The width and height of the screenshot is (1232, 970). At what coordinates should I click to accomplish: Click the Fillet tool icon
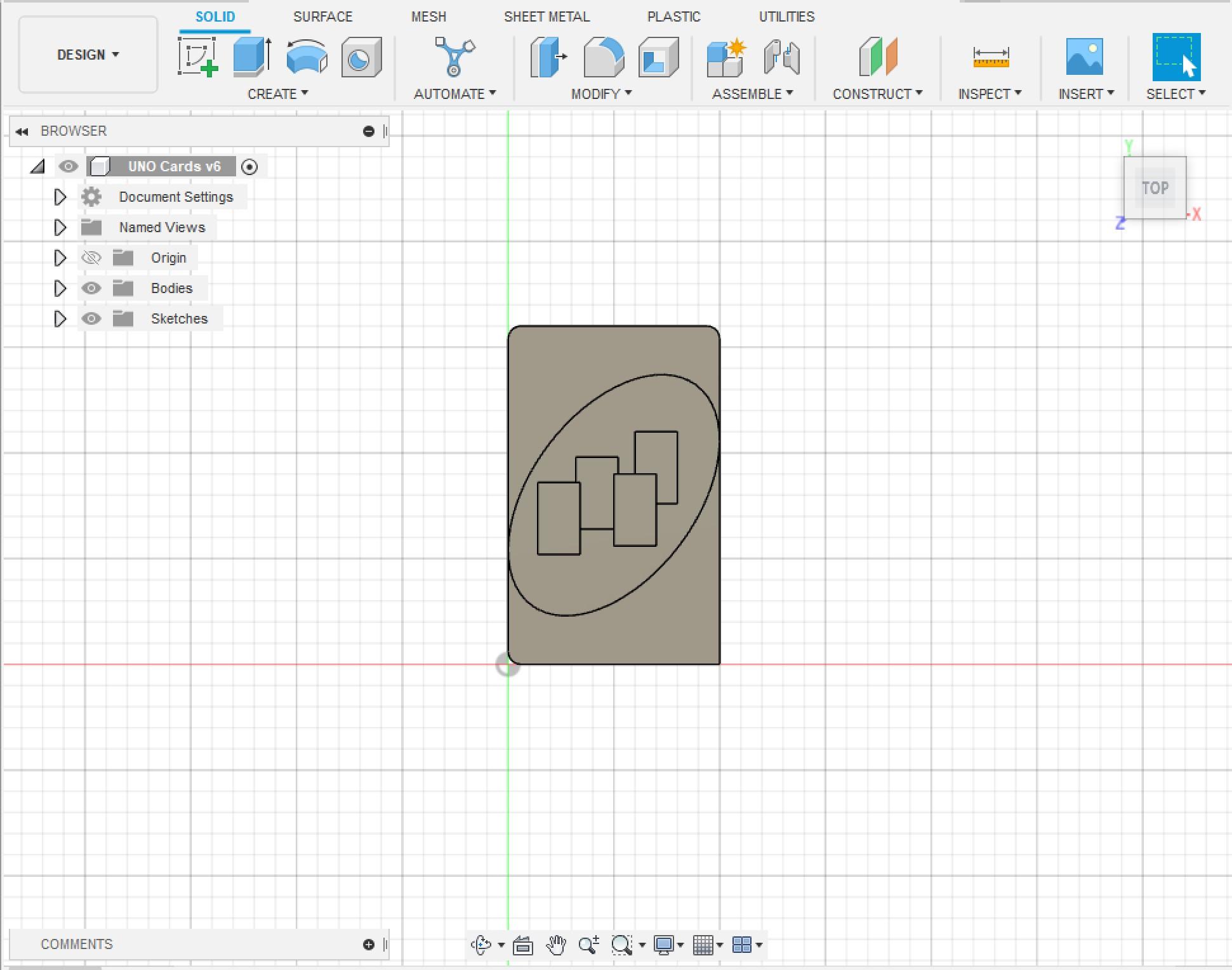[x=603, y=57]
